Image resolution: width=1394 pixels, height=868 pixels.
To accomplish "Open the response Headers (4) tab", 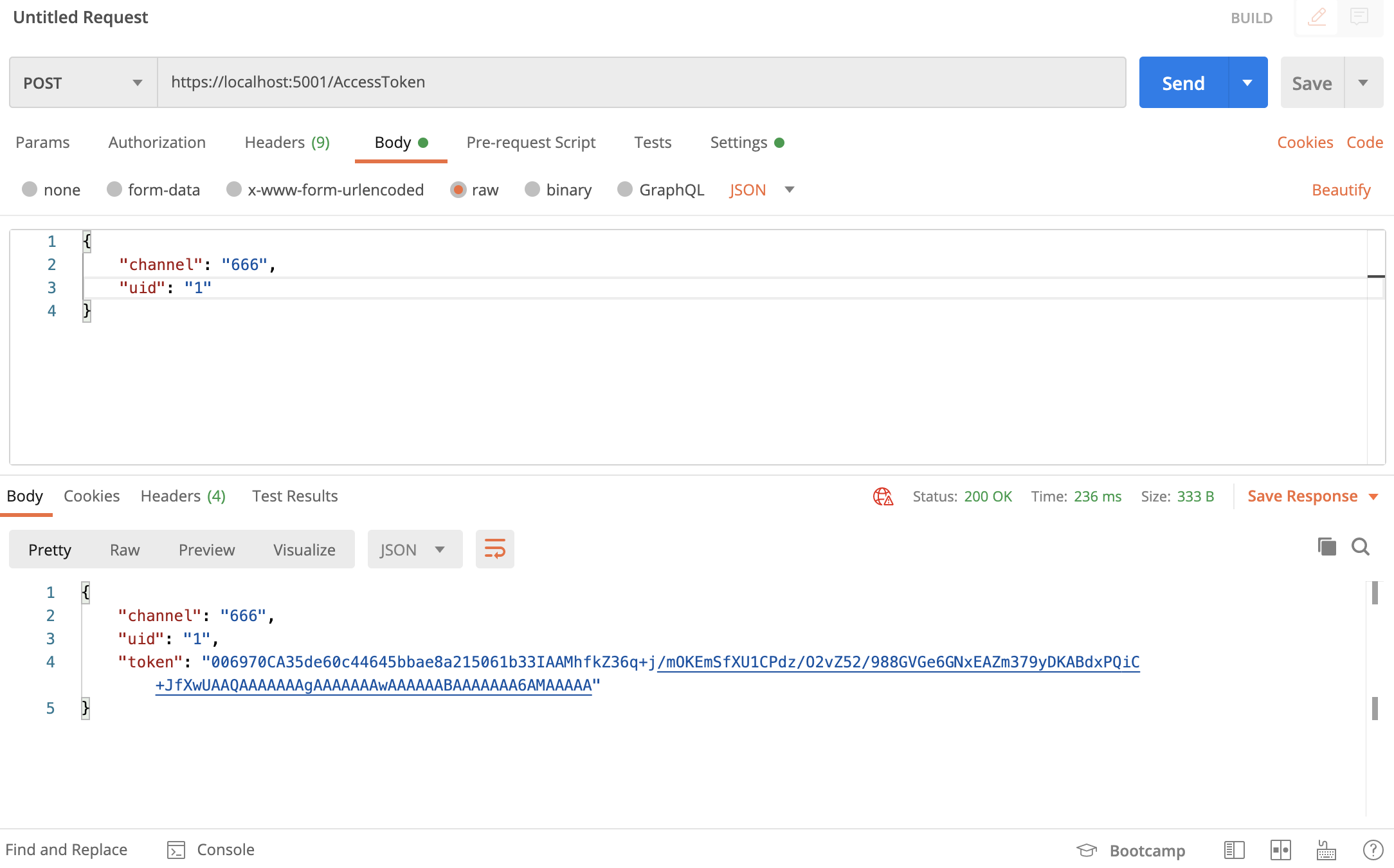I will [x=183, y=496].
